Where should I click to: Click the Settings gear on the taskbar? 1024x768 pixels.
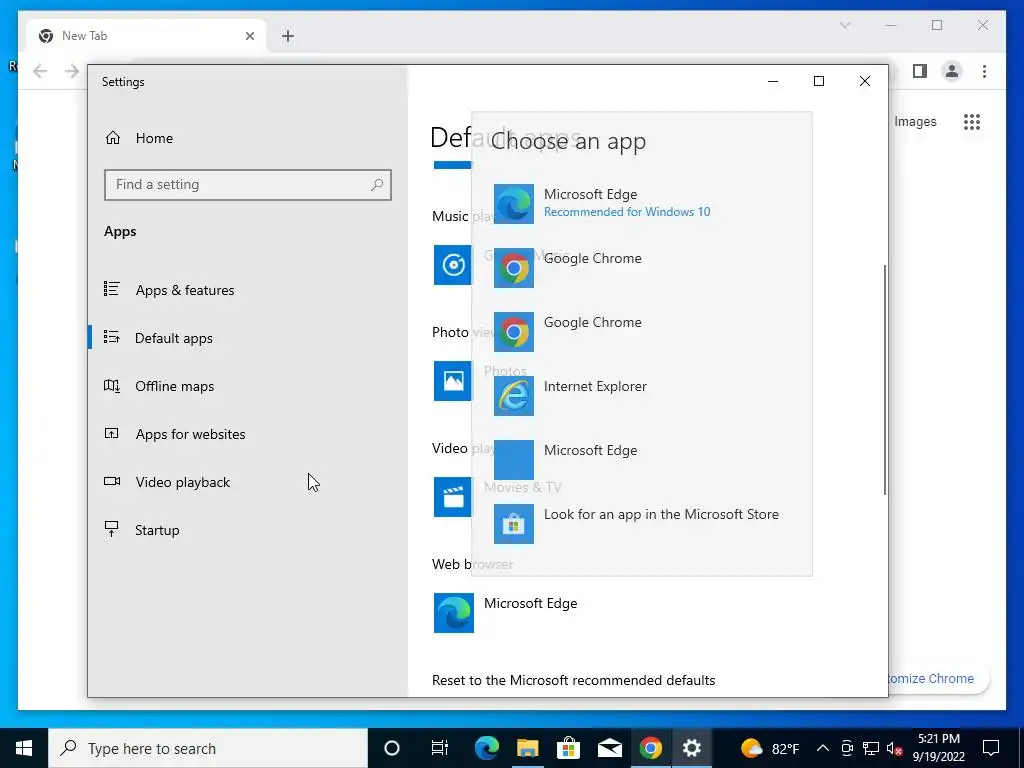(x=692, y=748)
